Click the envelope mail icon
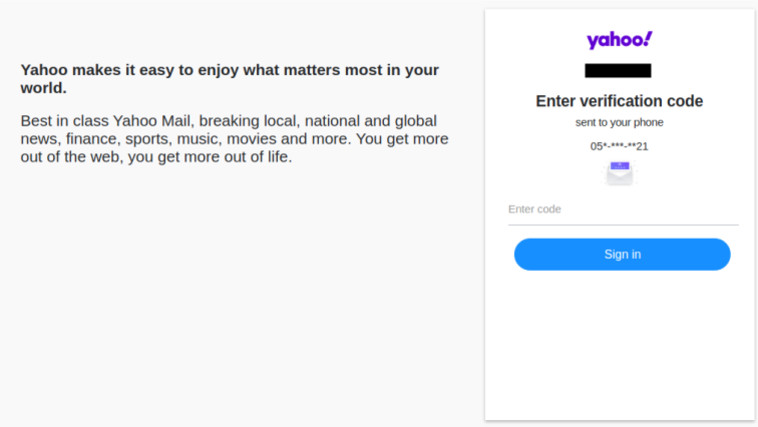 tap(619, 173)
